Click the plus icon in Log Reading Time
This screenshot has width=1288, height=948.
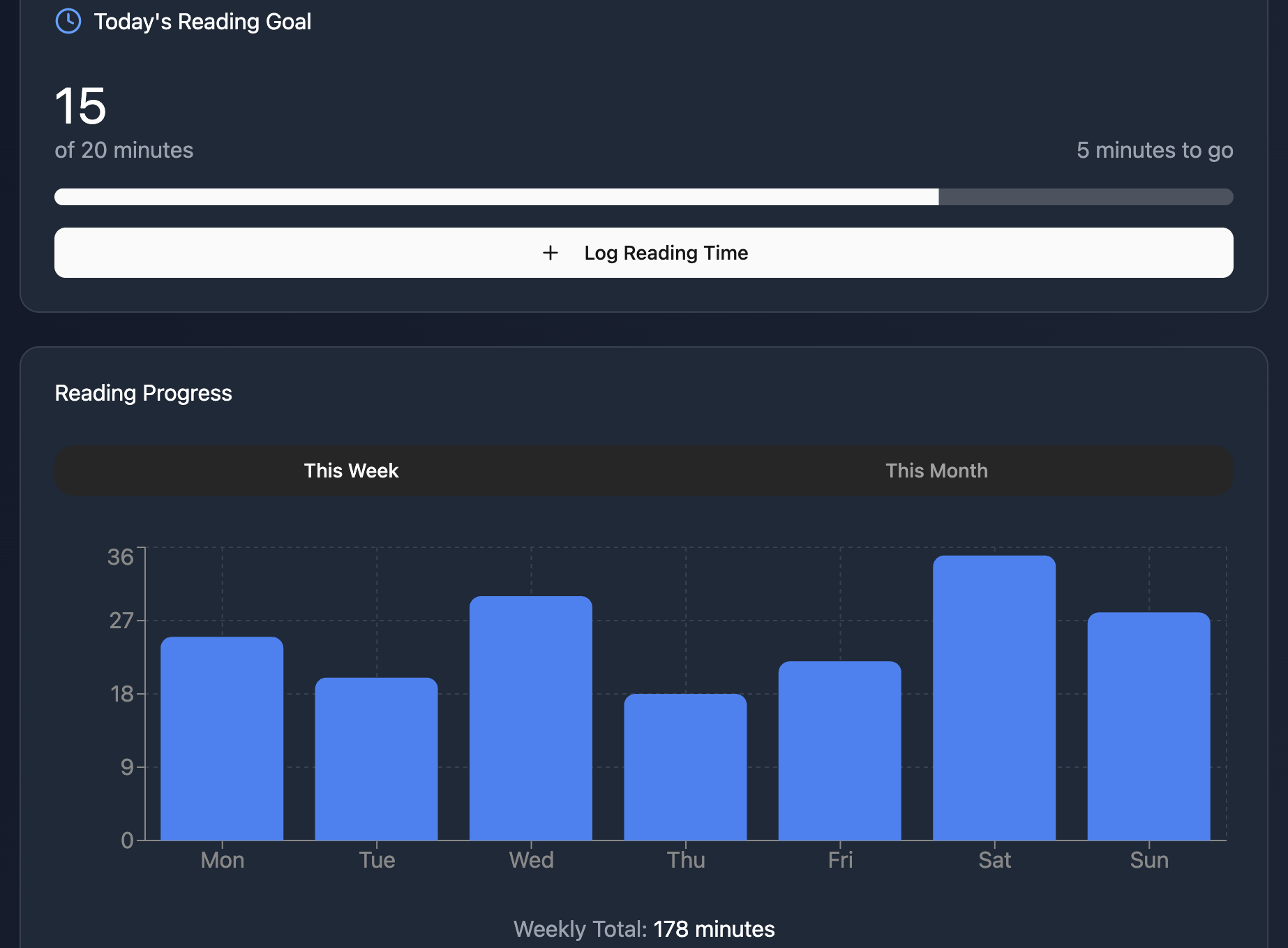(x=550, y=253)
